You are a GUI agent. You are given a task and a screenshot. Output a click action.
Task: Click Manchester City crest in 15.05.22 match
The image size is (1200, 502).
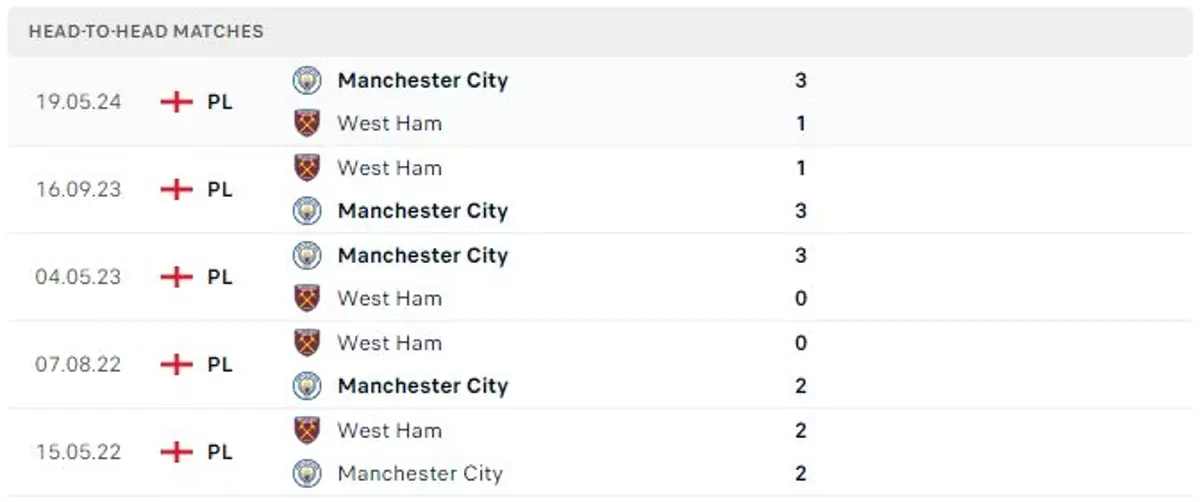coord(307,473)
